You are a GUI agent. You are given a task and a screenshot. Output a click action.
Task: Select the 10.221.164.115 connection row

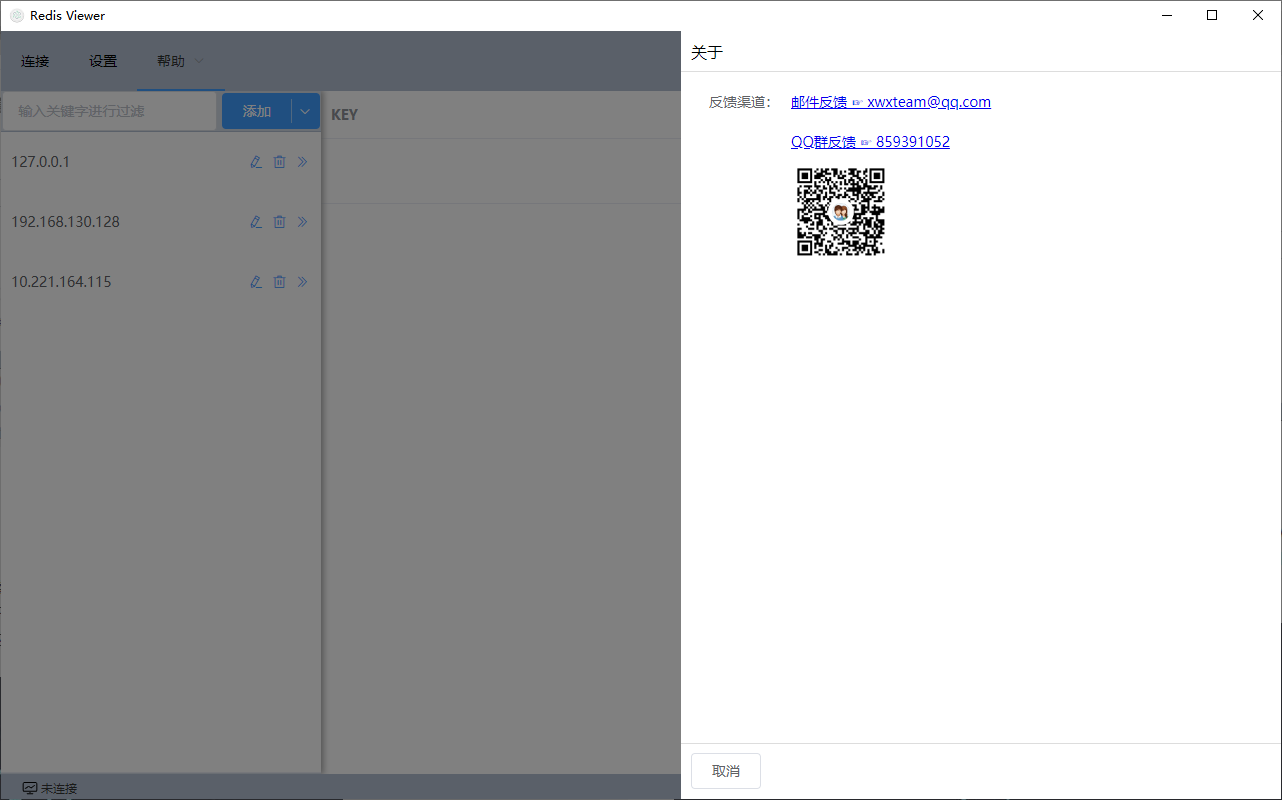click(x=161, y=282)
